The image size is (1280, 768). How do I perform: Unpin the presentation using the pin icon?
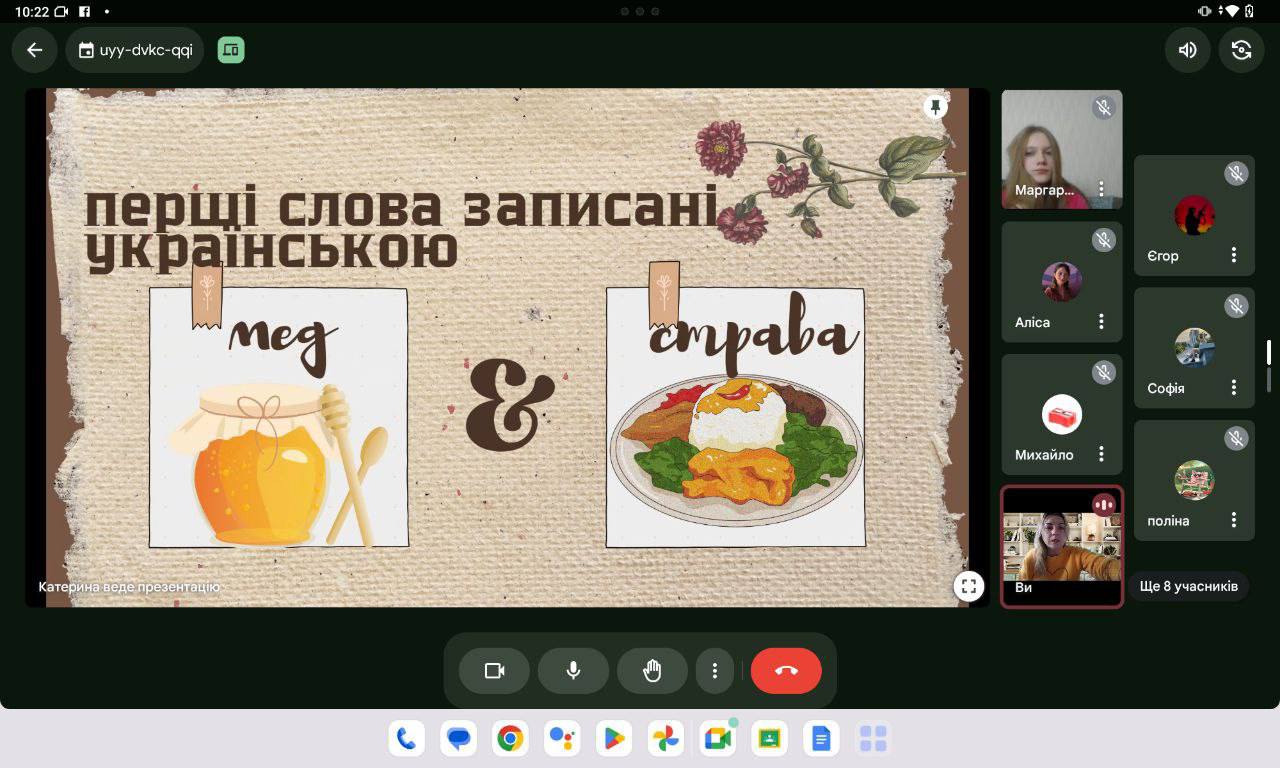point(935,107)
